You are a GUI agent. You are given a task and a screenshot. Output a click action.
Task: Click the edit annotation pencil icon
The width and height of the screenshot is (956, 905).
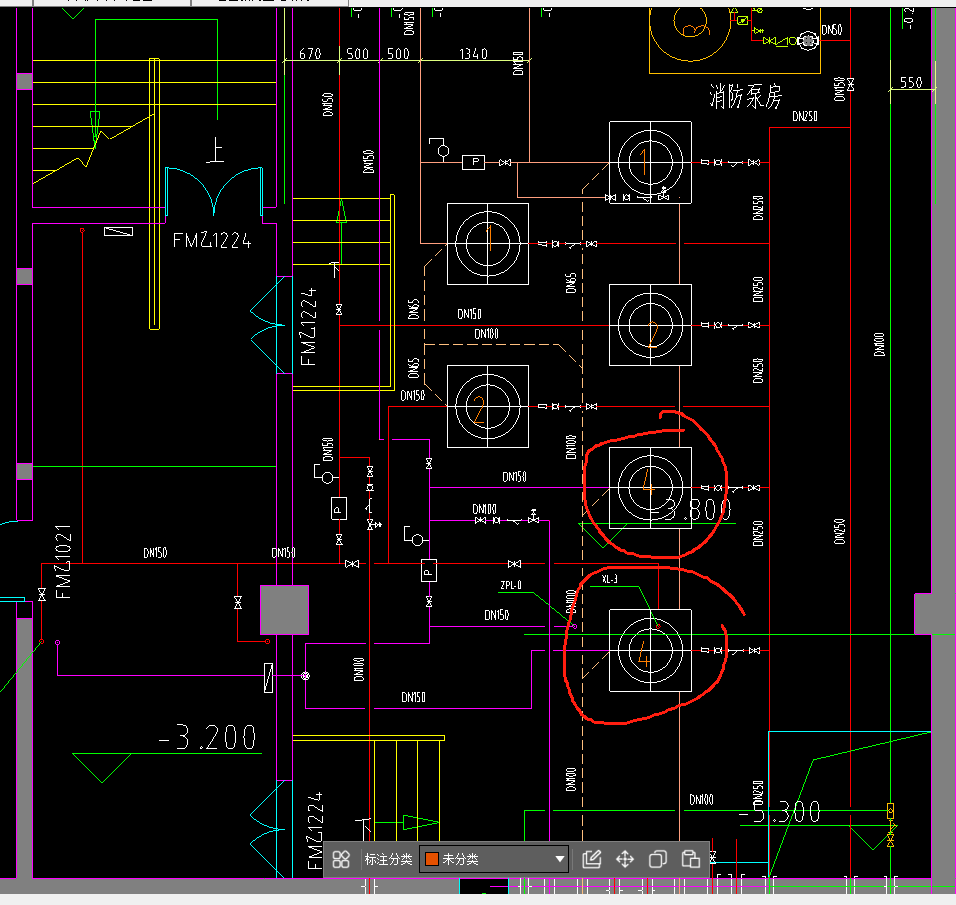pos(591,859)
